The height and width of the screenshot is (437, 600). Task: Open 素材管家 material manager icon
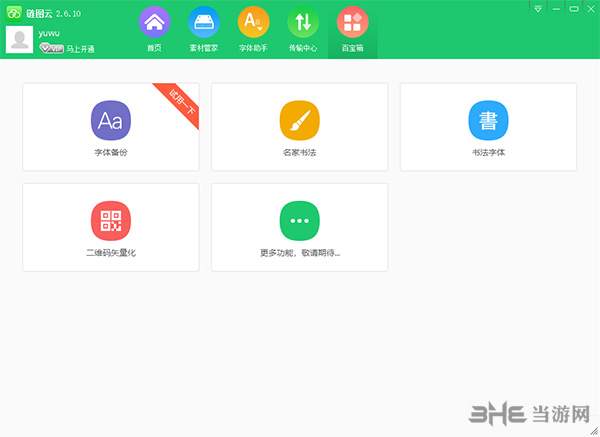(x=204, y=22)
